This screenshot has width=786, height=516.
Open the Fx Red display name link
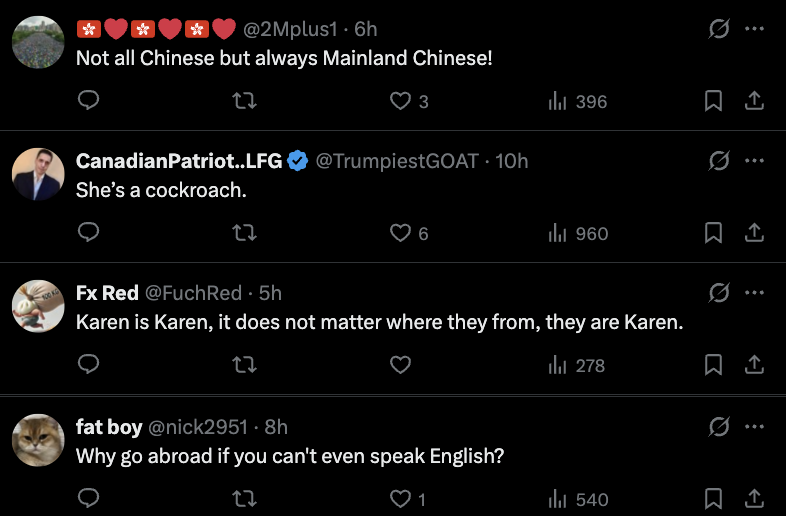point(107,293)
